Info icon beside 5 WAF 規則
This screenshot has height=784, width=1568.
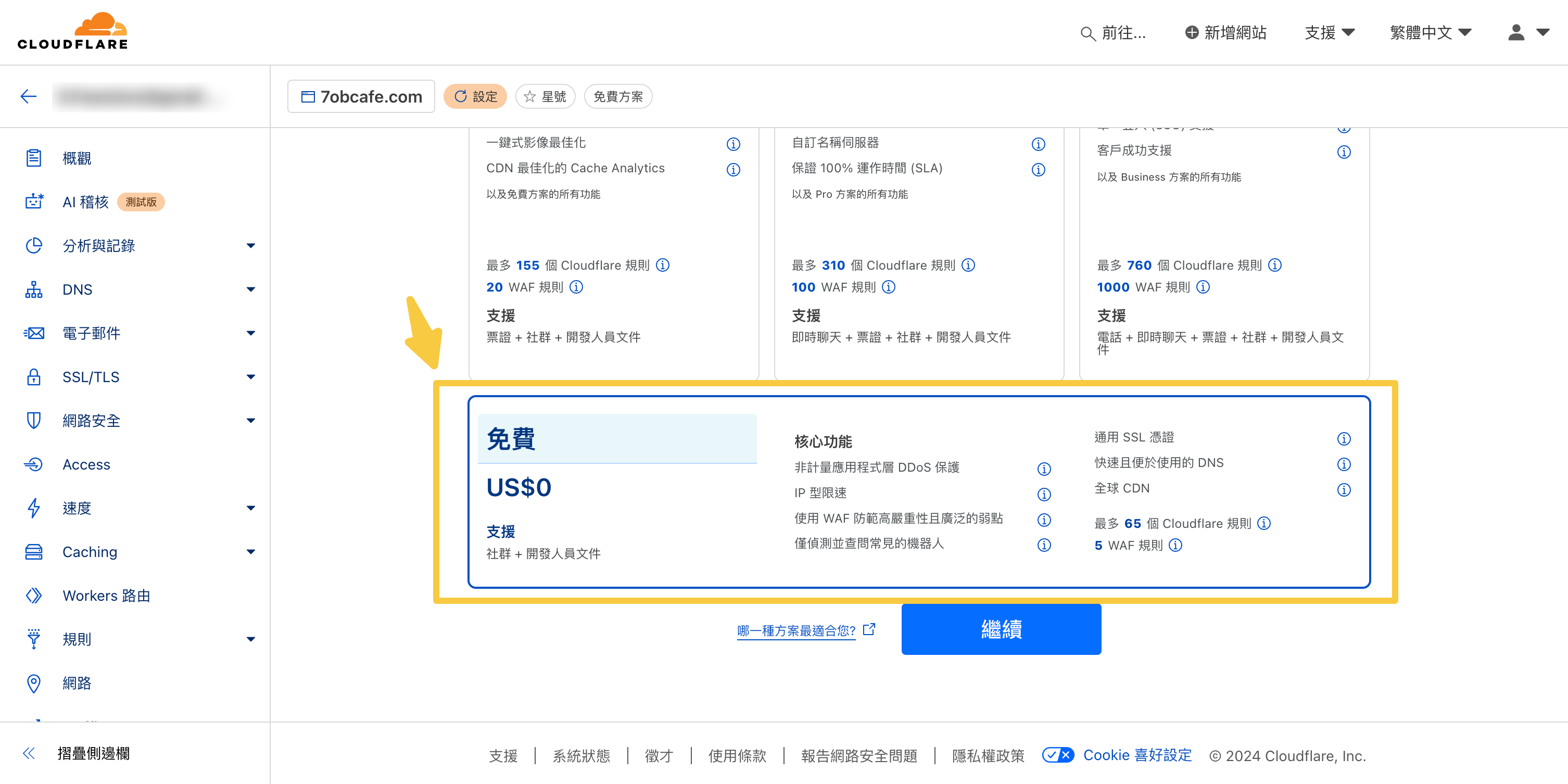click(1175, 545)
